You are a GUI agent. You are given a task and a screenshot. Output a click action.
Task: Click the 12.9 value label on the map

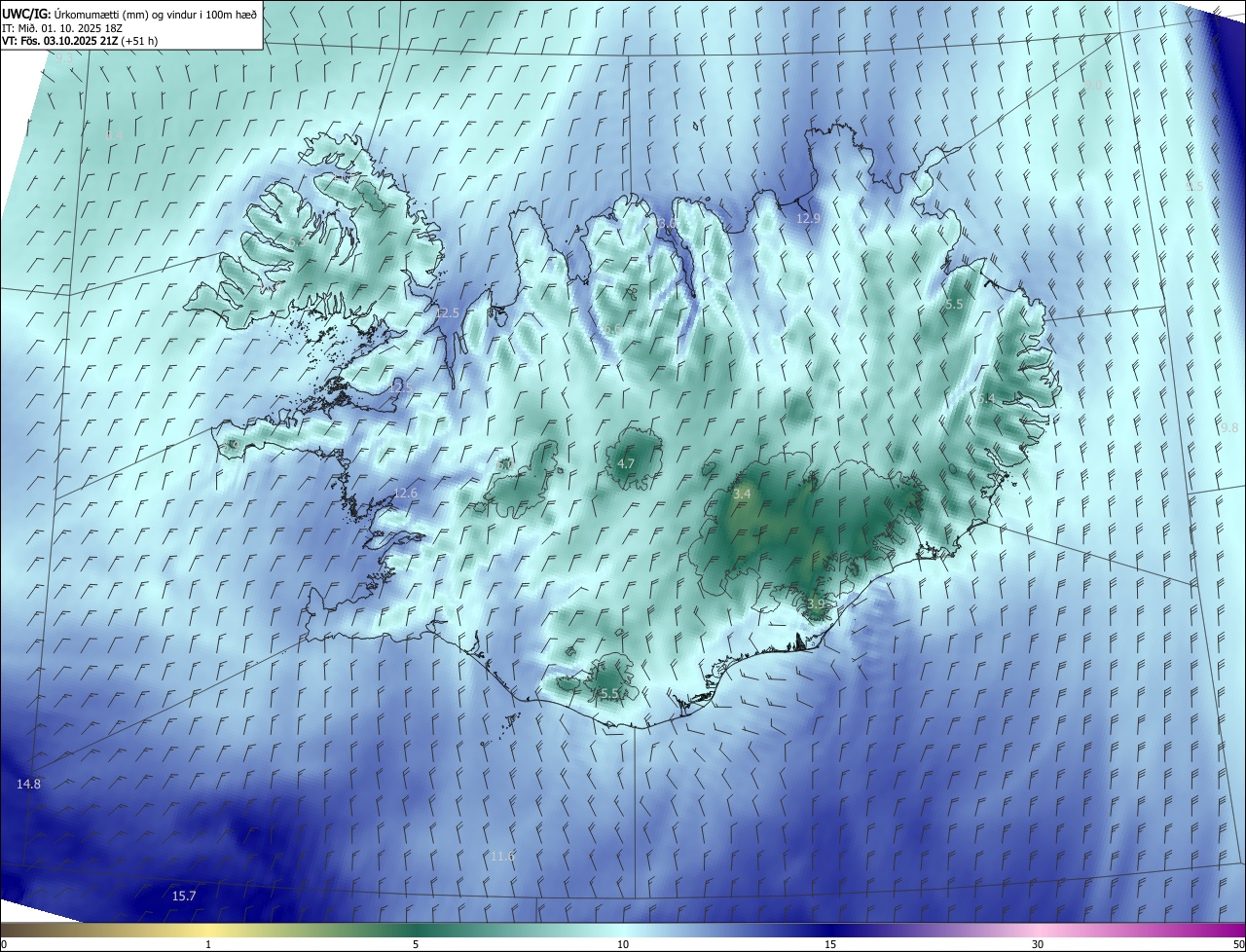(x=809, y=219)
